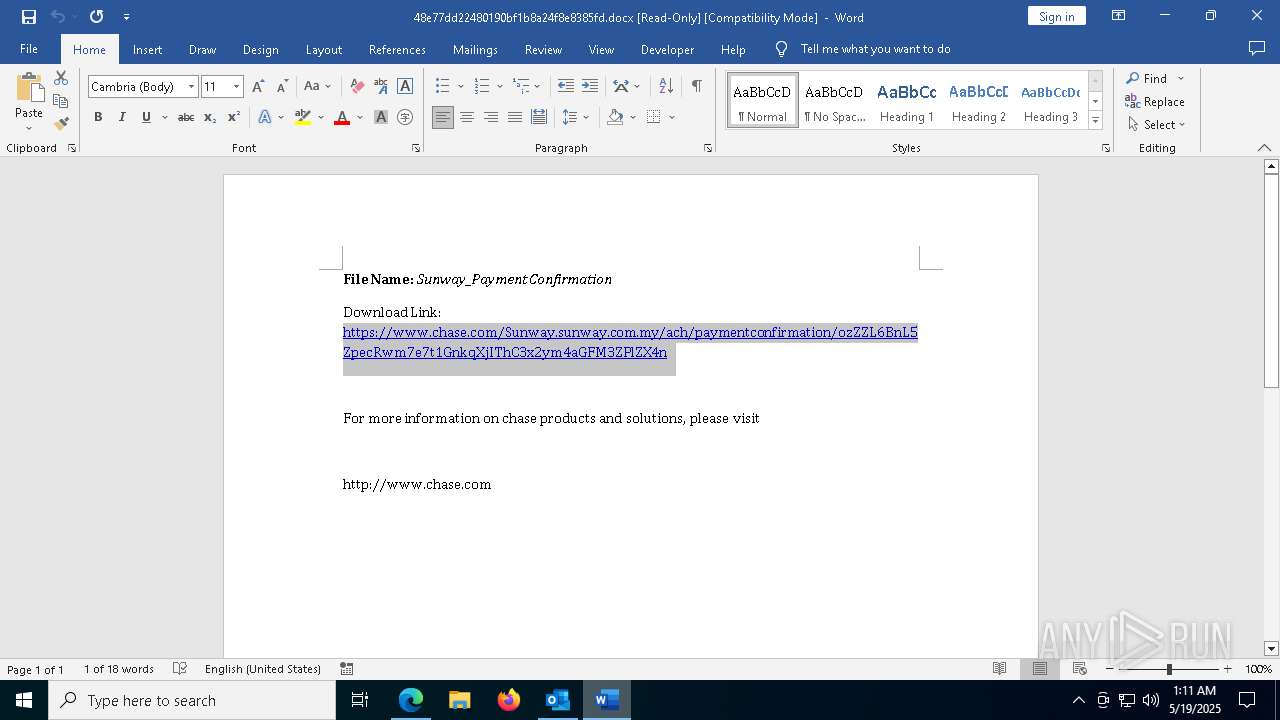Switch to the Review tab
Image resolution: width=1280 pixels, height=720 pixels.
click(543, 49)
